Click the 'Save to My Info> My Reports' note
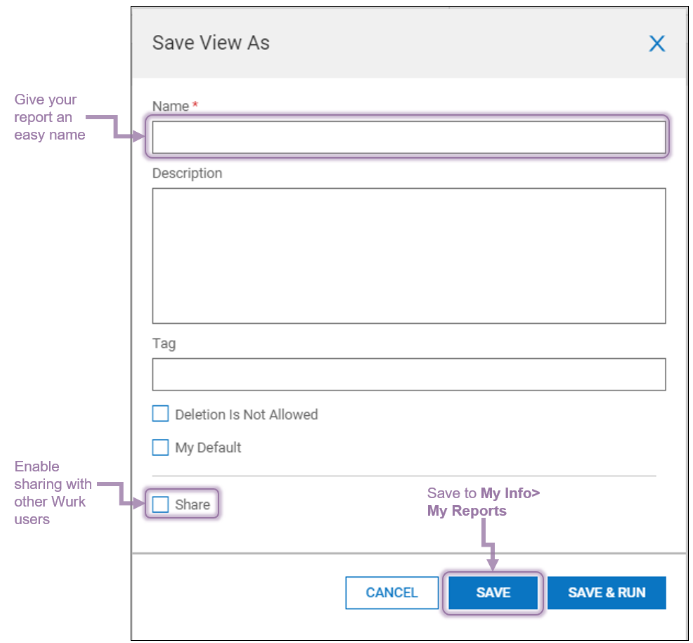This screenshot has height=643, width=693. (x=483, y=502)
